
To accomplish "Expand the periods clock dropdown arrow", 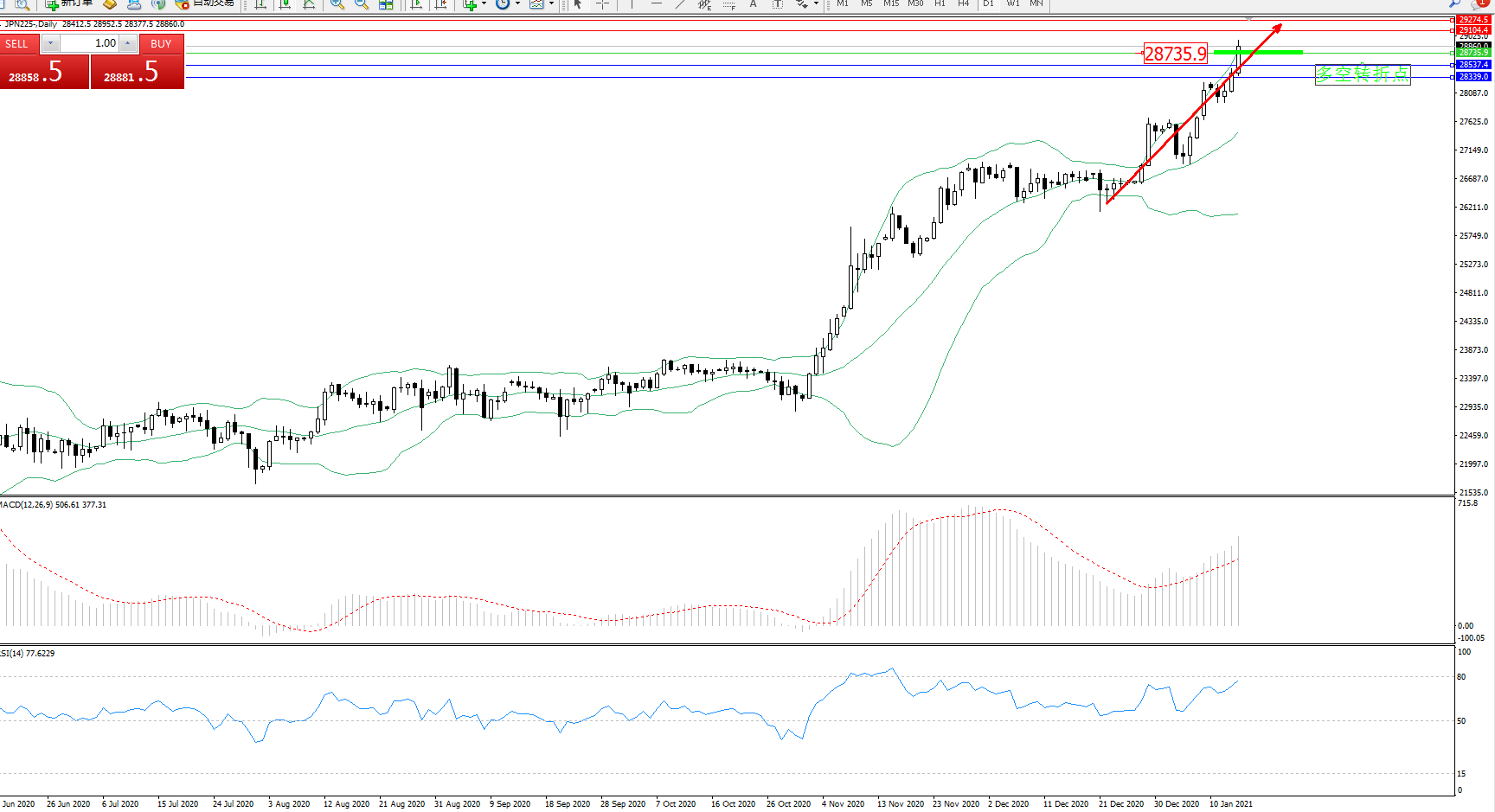I will point(517,4).
